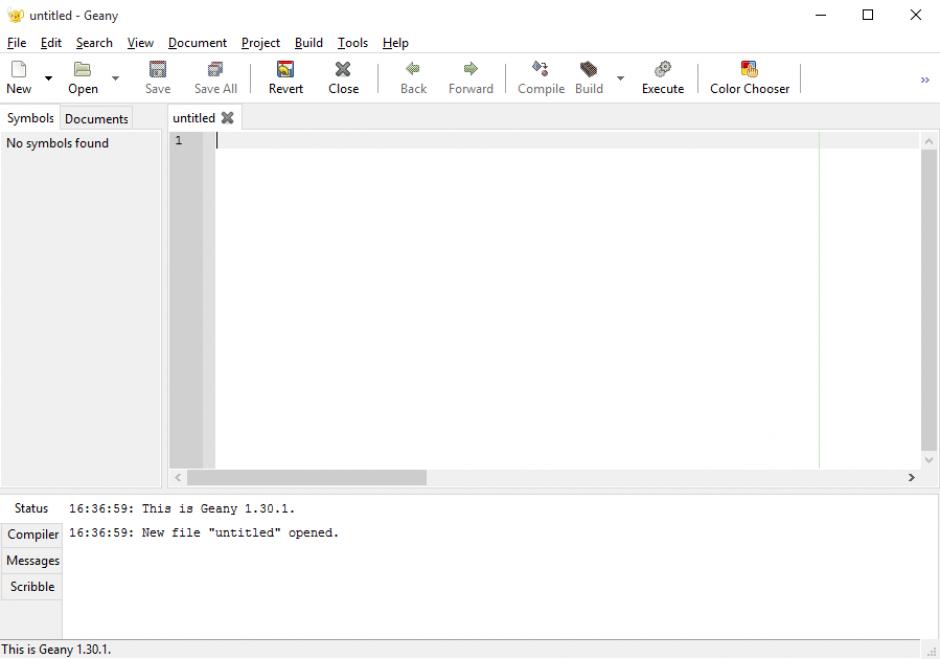Viewport: 940px width, 659px height.
Task: Click line number 1 in the margin
Action: coord(178,140)
